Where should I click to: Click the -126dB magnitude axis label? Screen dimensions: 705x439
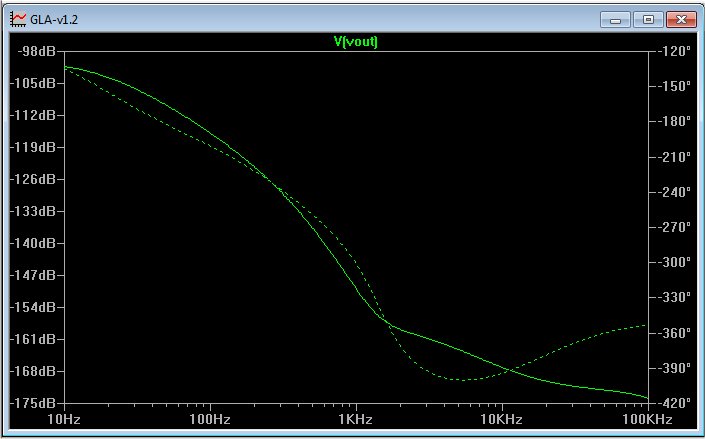click(x=33, y=179)
